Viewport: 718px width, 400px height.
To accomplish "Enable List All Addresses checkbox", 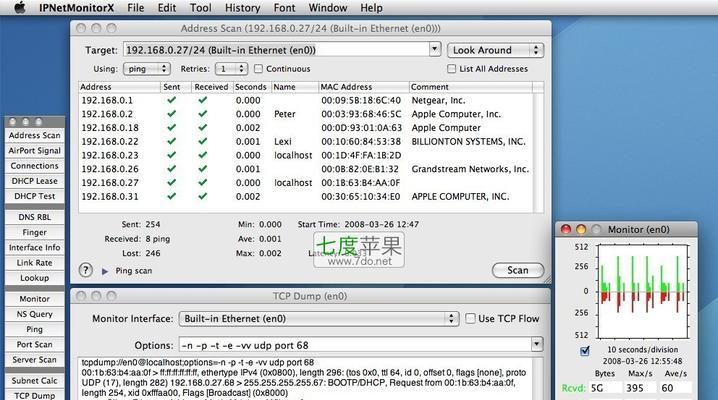I will pyautogui.click(x=451, y=69).
